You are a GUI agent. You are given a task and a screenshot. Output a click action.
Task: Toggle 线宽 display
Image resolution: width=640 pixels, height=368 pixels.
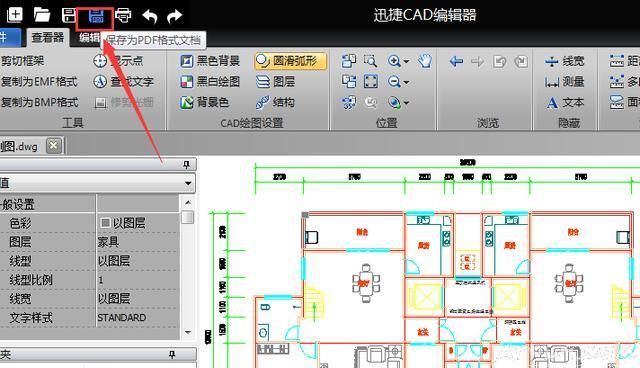pyautogui.click(x=565, y=61)
